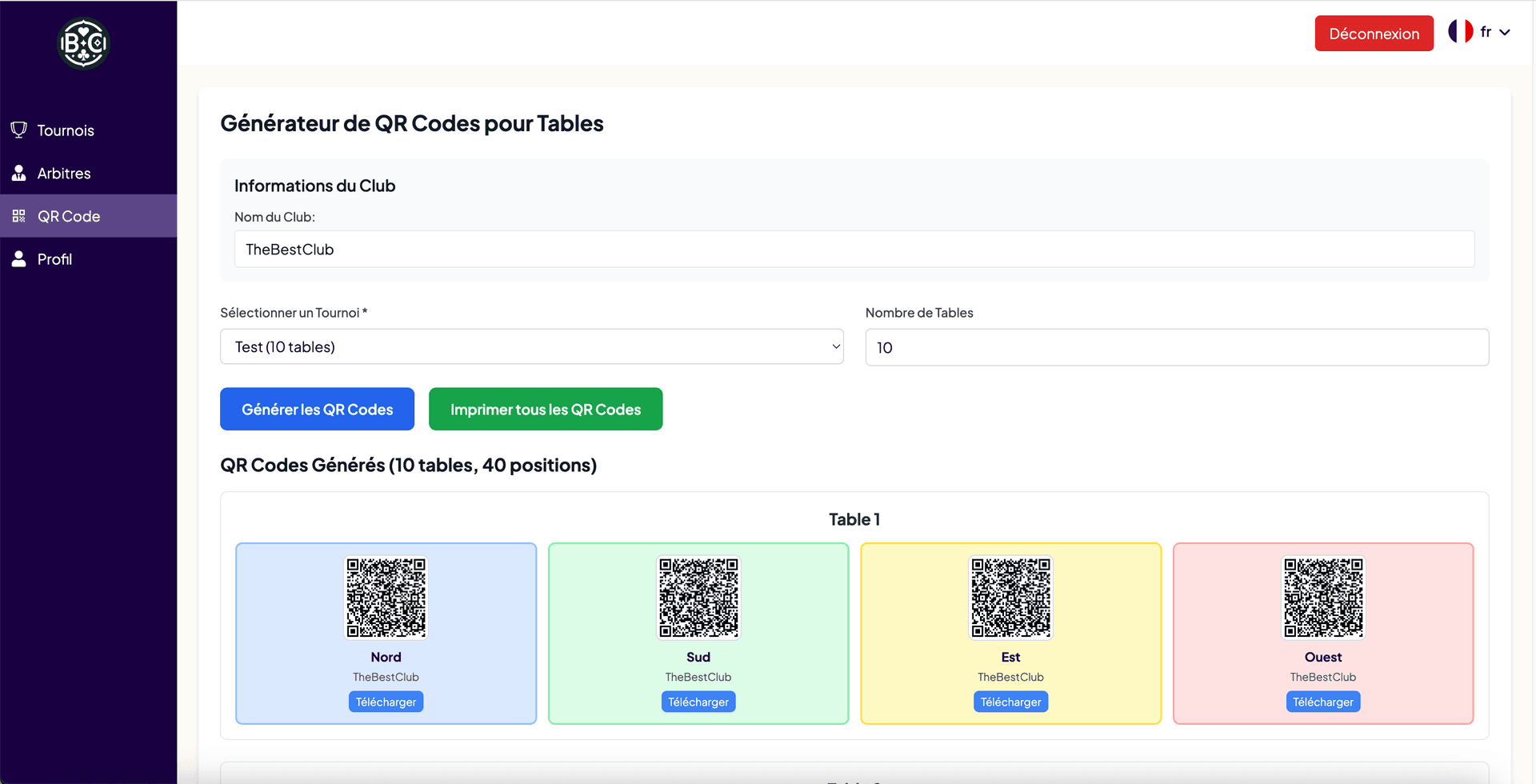Open the Test (10 tables) tournoi selector

click(531, 346)
